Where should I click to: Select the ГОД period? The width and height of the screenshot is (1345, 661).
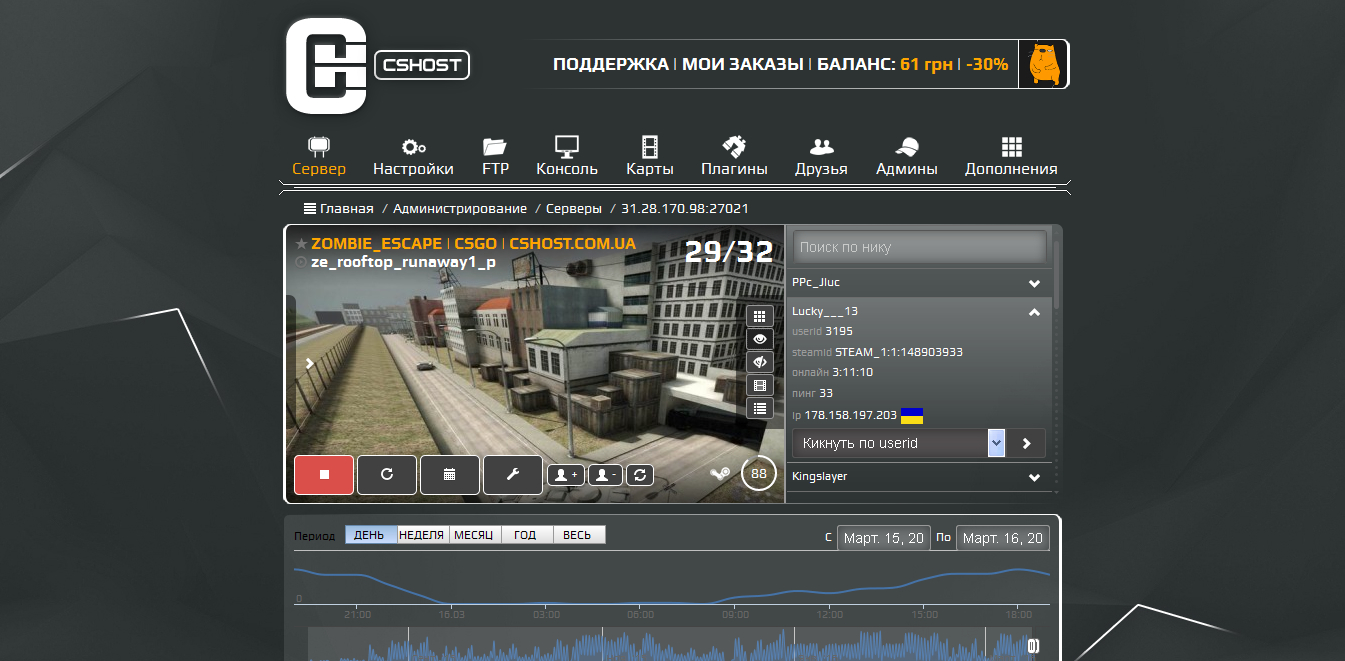click(x=527, y=535)
